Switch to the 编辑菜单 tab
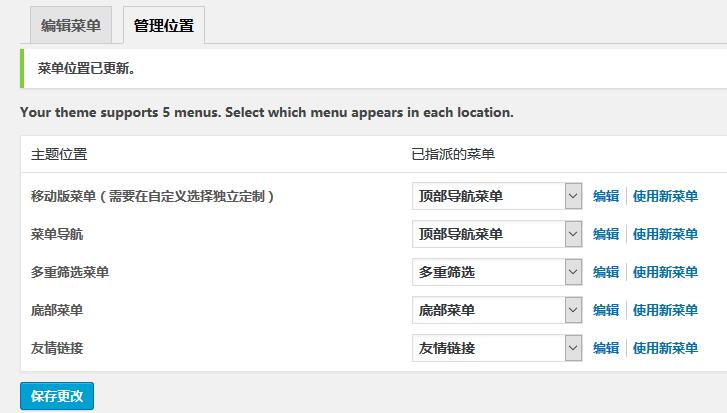The width and height of the screenshot is (727, 413). [70, 26]
